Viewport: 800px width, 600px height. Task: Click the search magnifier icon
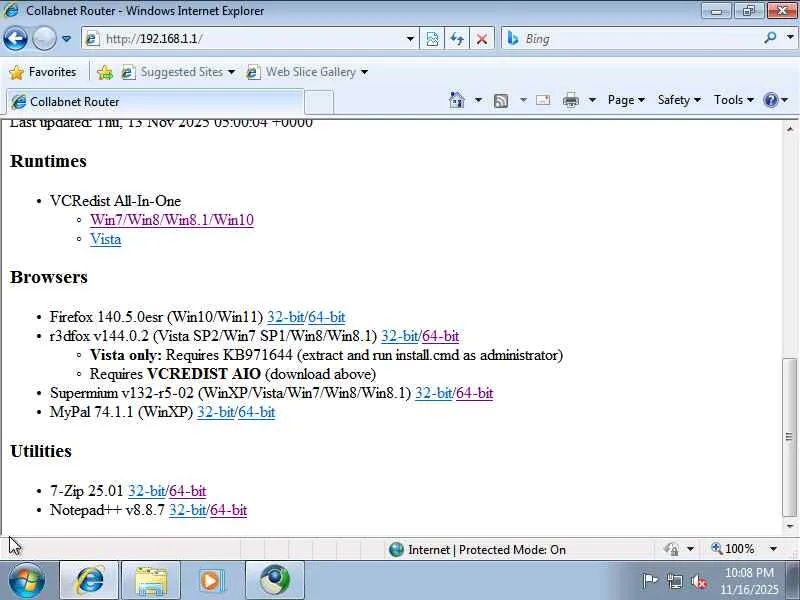click(770, 38)
